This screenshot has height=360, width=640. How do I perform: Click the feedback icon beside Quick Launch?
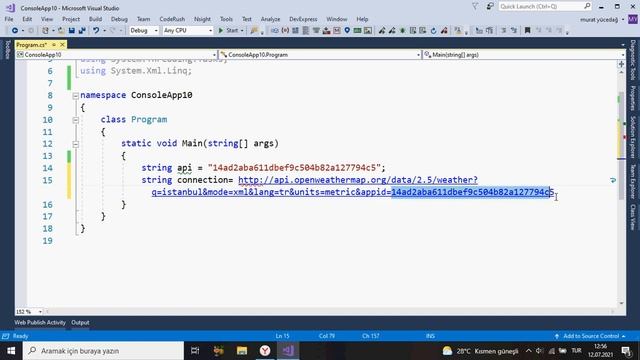[x=490, y=7]
